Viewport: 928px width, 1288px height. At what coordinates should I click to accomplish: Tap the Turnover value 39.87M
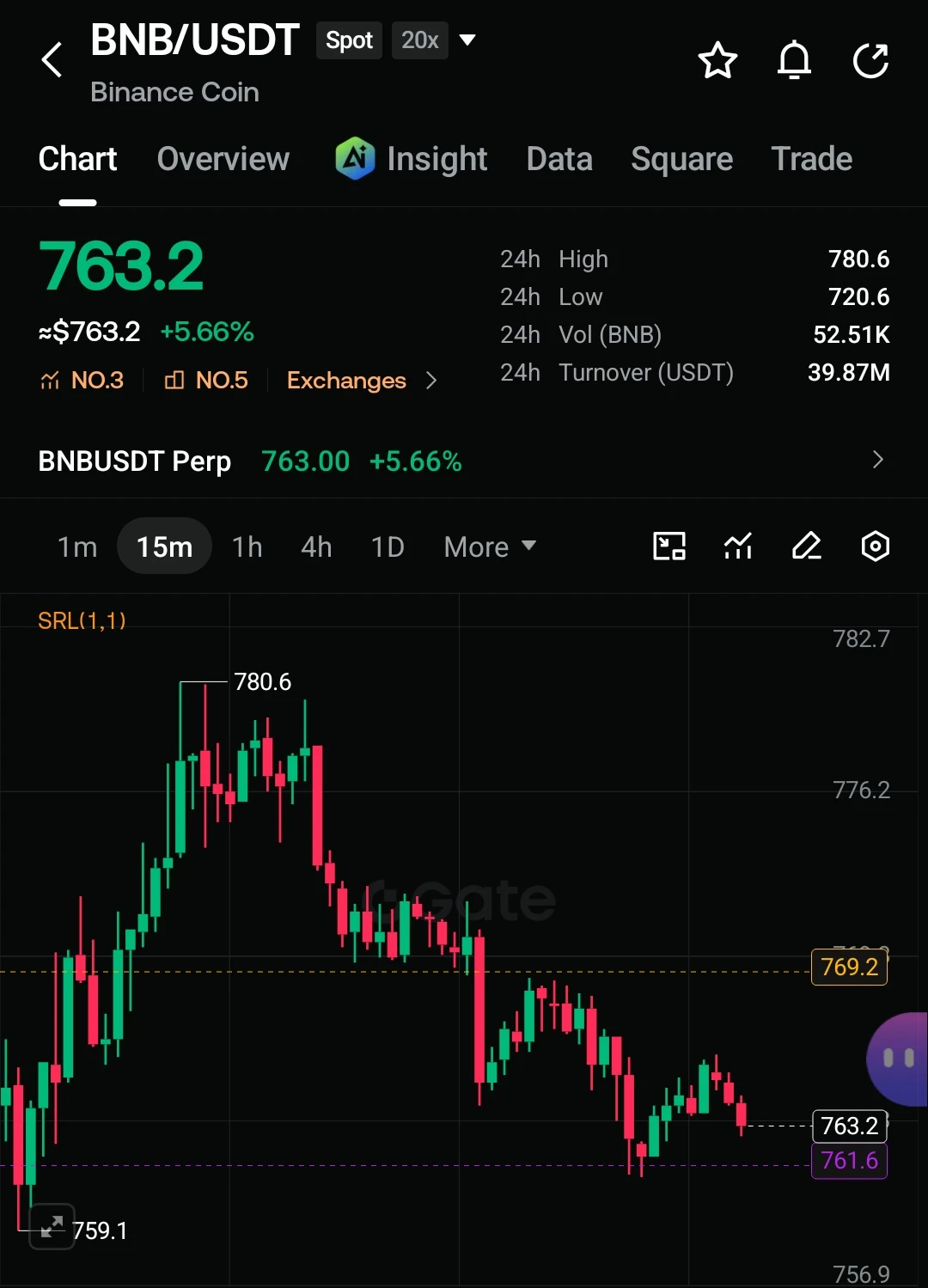click(x=849, y=372)
